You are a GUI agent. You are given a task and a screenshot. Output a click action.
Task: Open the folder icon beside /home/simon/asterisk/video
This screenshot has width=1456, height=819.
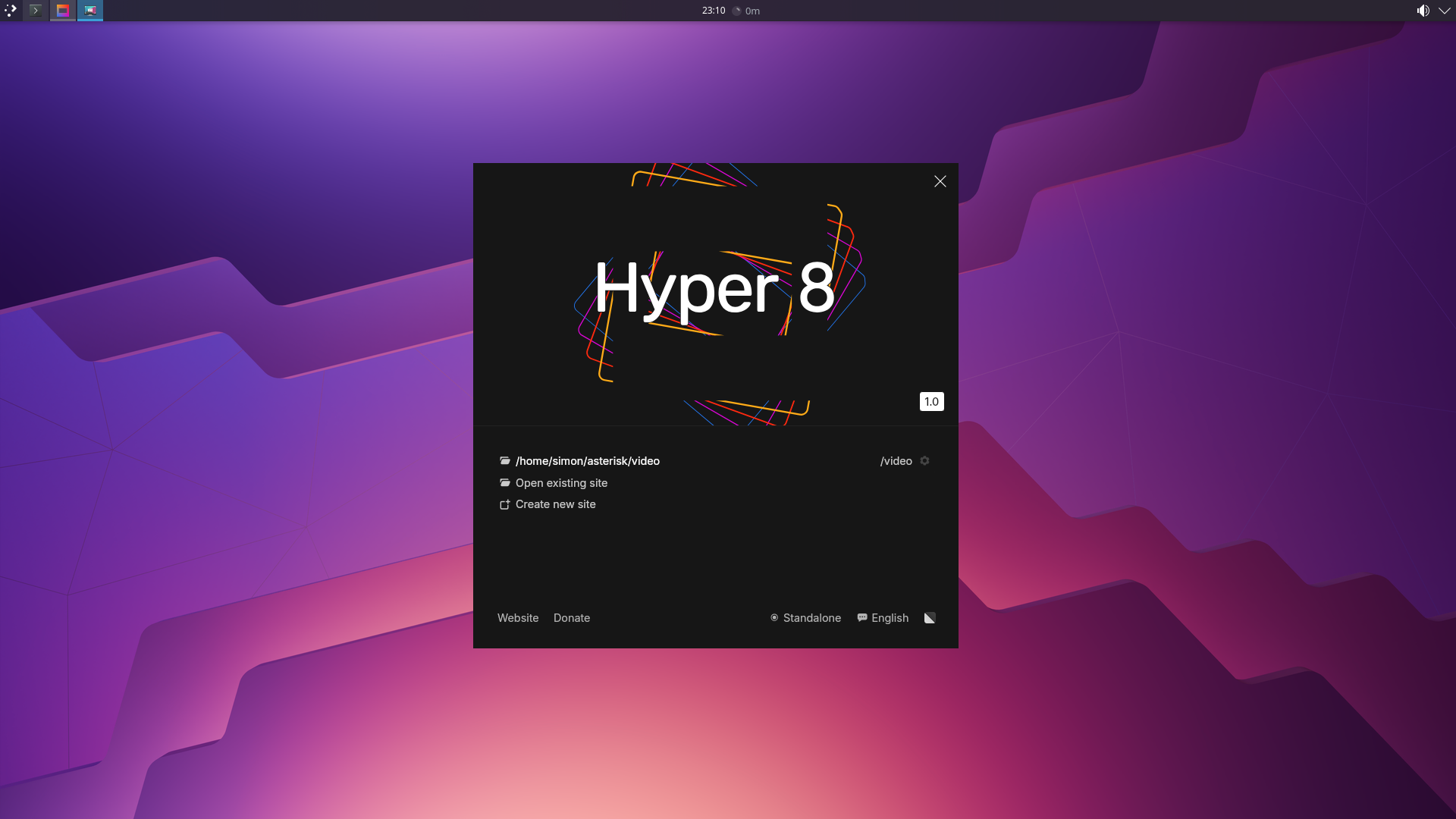505,460
